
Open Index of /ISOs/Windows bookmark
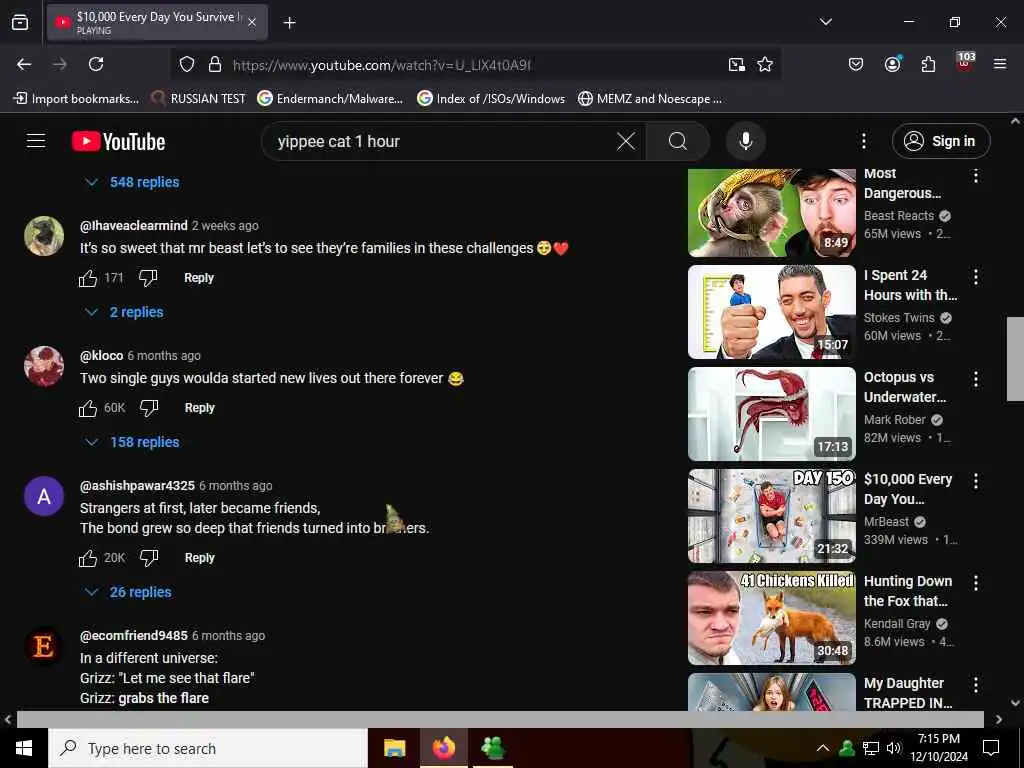point(490,99)
